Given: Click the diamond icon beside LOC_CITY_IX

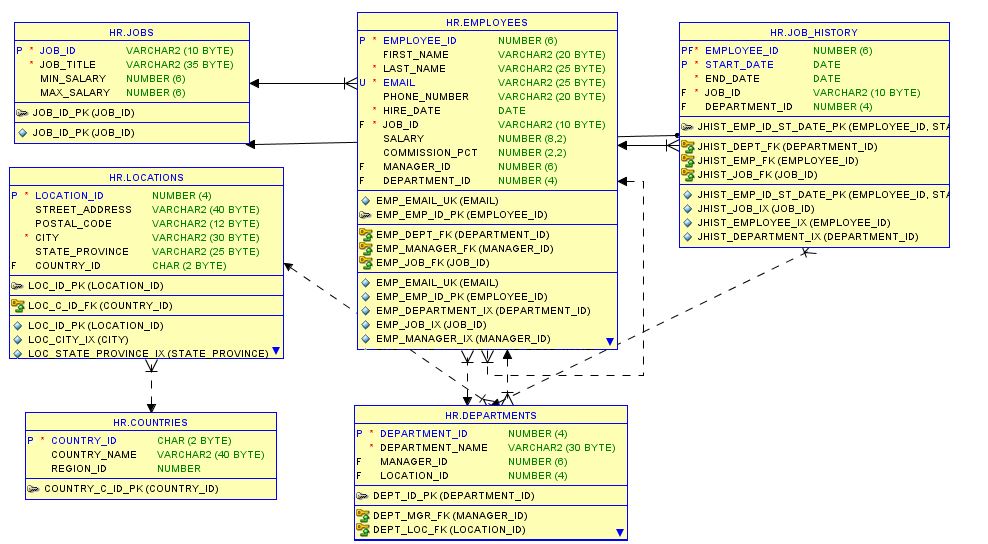Looking at the screenshot, I should pyautogui.click(x=17, y=340).
